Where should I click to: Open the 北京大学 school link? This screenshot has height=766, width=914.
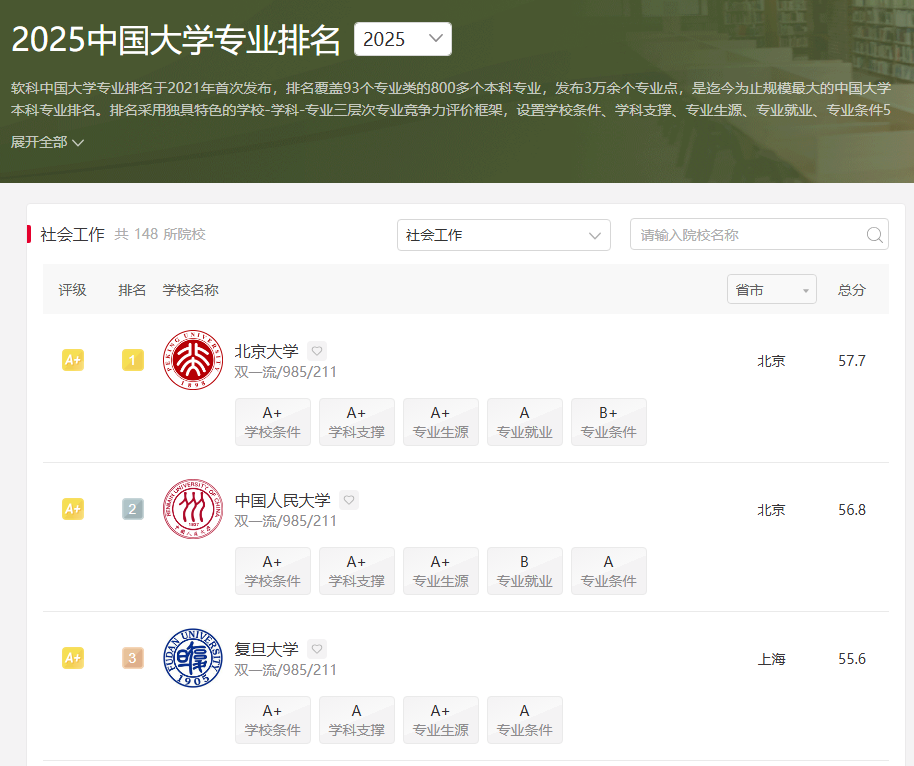point(266,351)
